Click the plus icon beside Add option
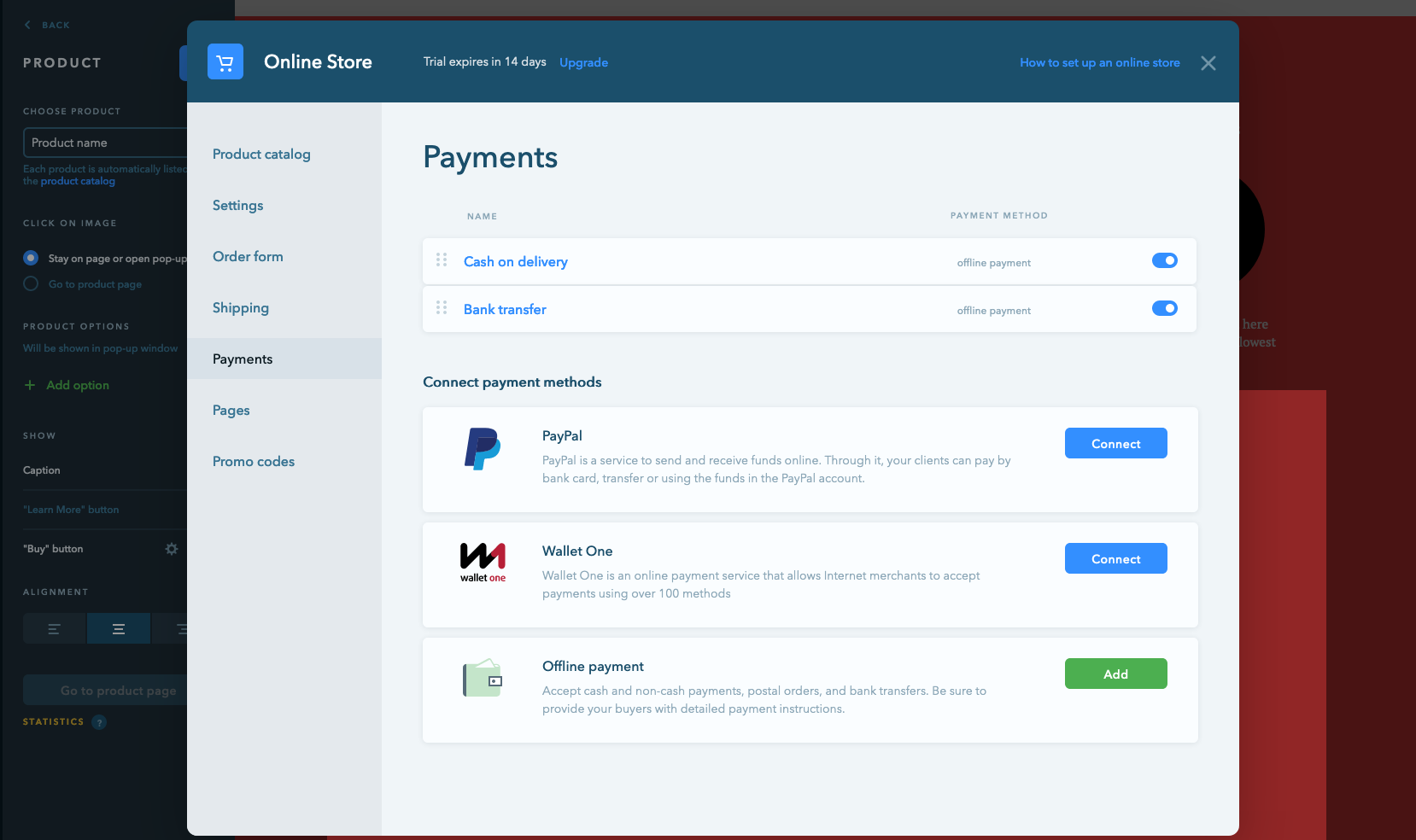The height and width of the screenshot is (840, 1416). (x=30, y=385)
